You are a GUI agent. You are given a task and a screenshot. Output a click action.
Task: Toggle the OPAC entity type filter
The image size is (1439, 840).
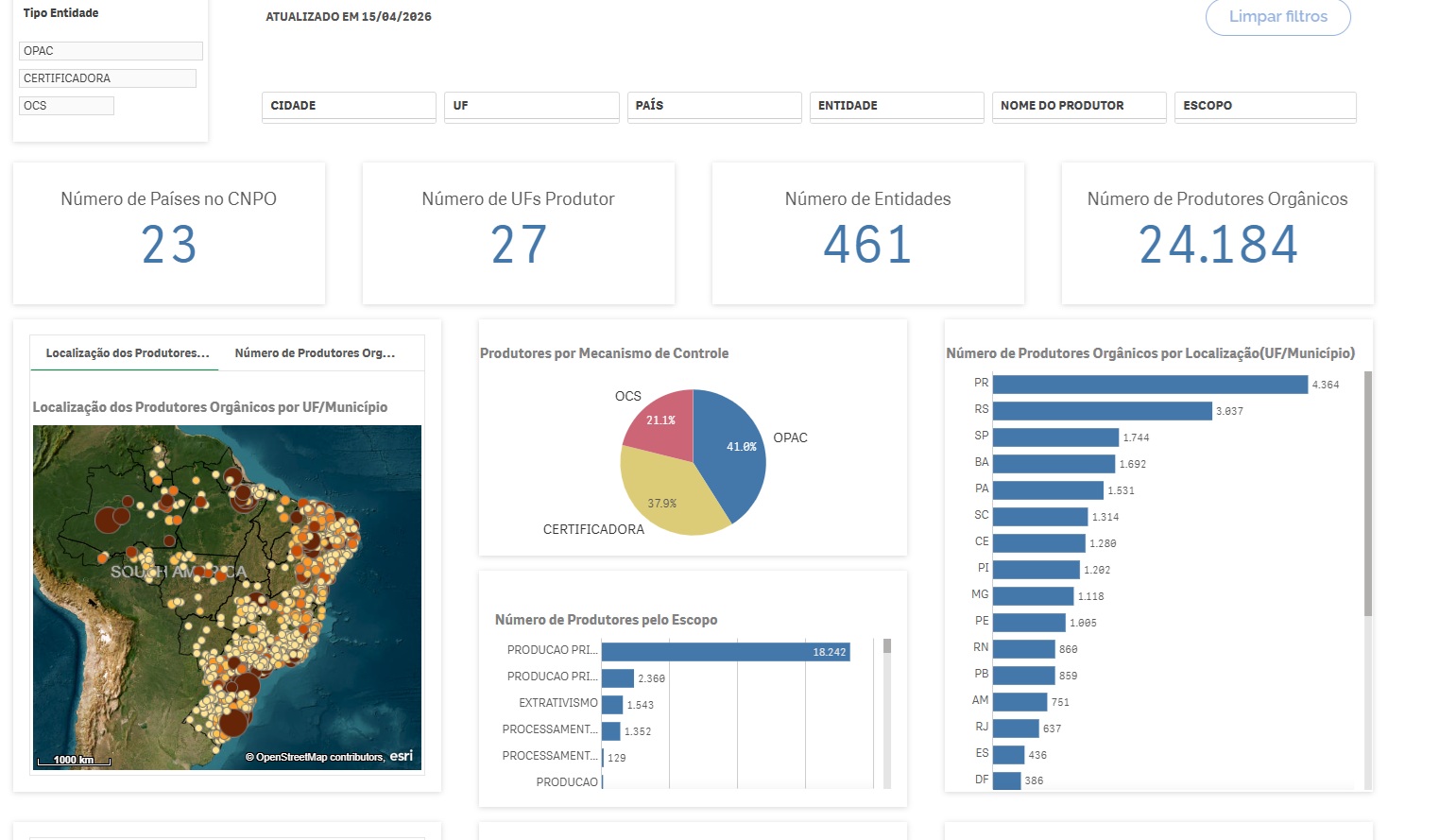111,51
